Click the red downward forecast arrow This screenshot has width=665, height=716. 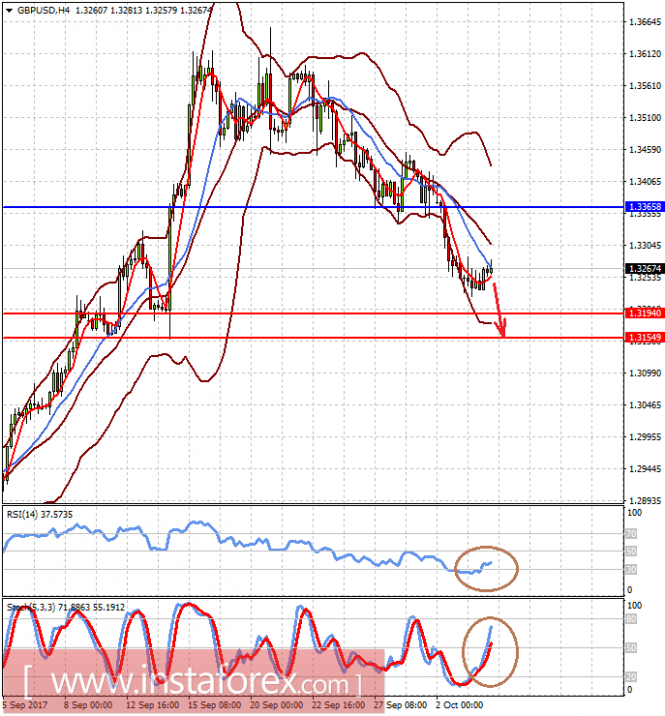click(x=499, y=311)
